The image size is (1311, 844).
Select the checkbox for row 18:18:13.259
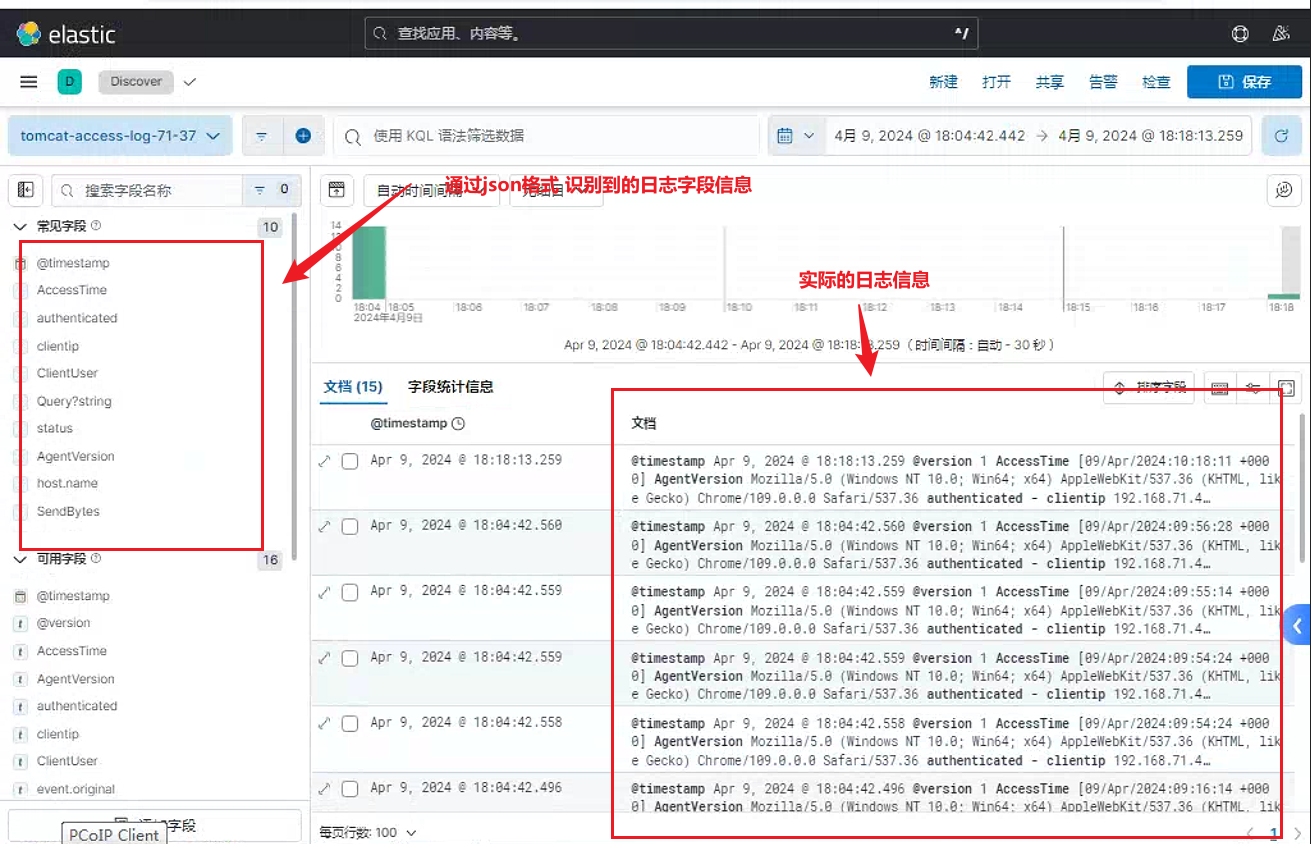pyautogui.click(x=350, y=461)
